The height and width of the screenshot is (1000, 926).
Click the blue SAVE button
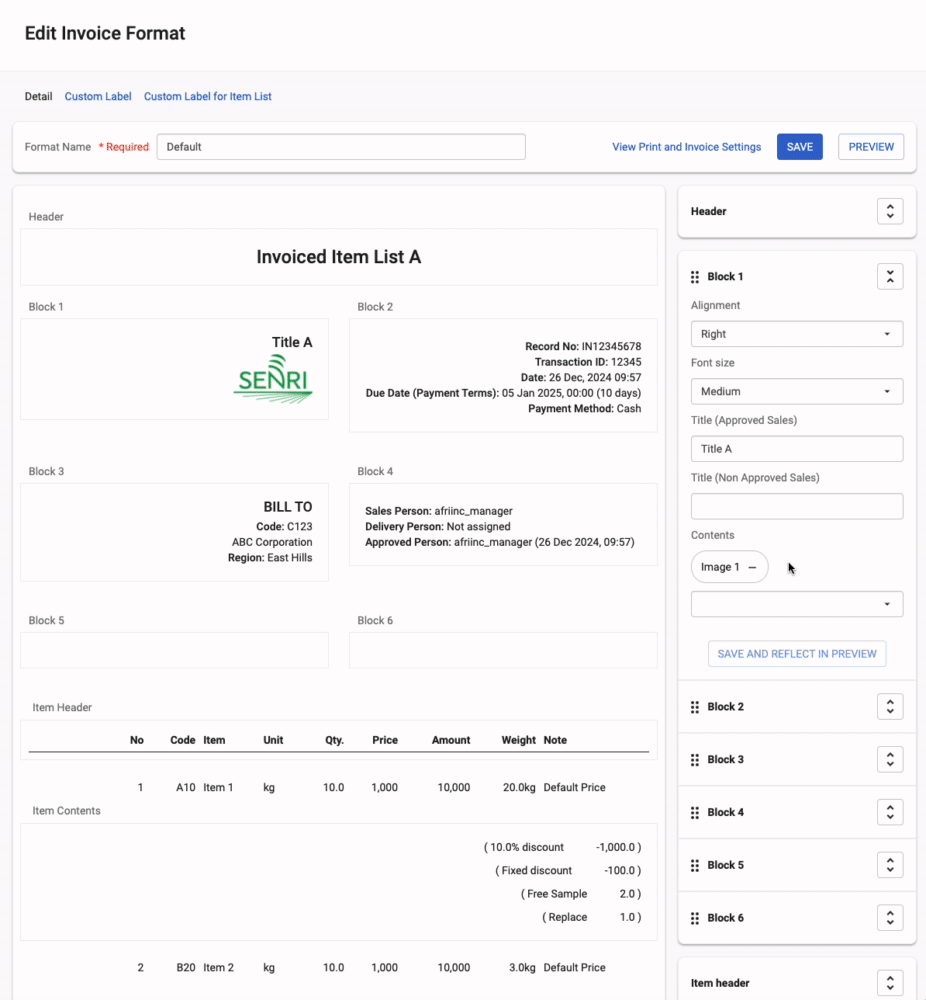(799, 147)
